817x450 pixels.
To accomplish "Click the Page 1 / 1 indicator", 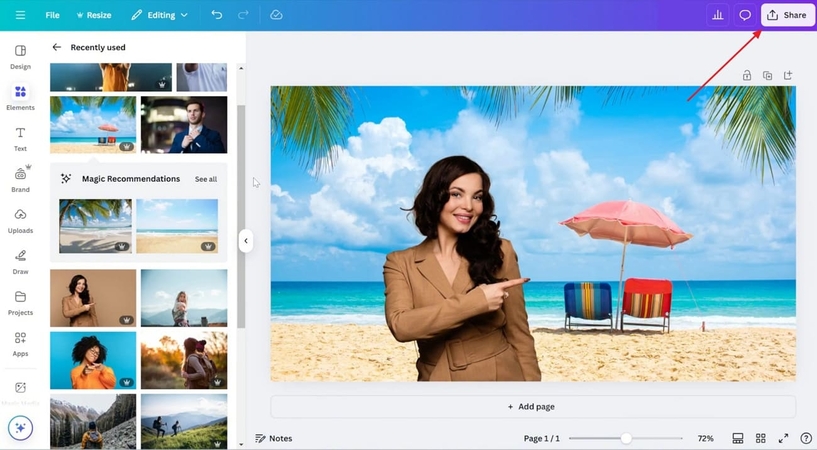I will (x=541, y=439).
